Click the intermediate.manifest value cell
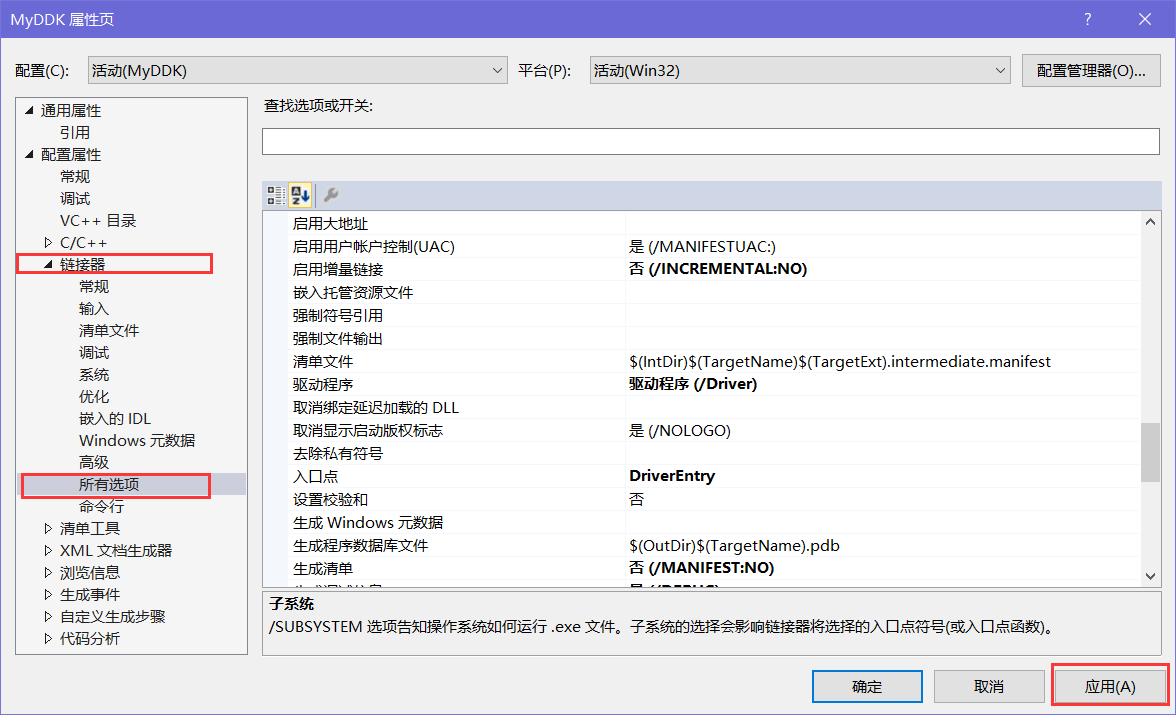This screenshot has height=715, width=1176. pyautogui.click(x=840, y=362)
